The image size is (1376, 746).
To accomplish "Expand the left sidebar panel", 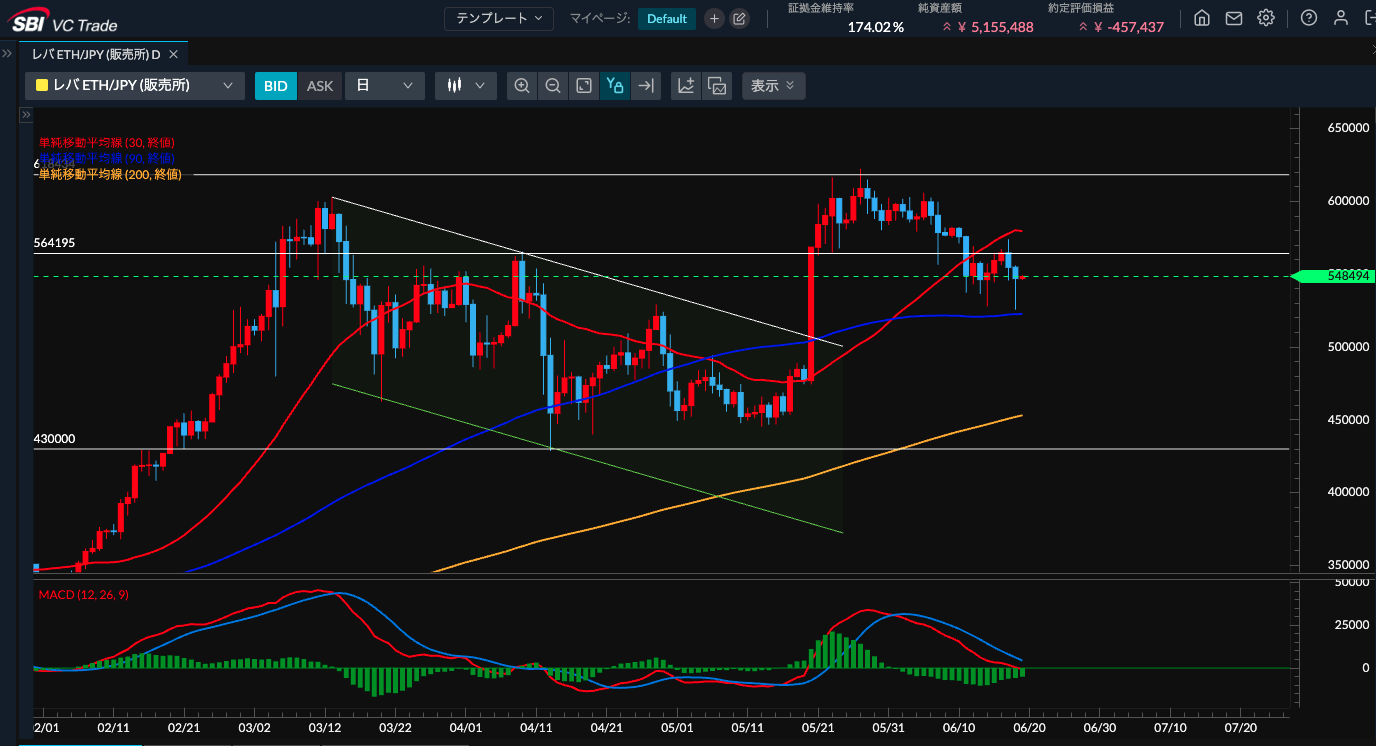I will pyautogui.click(x=7, y=53).
